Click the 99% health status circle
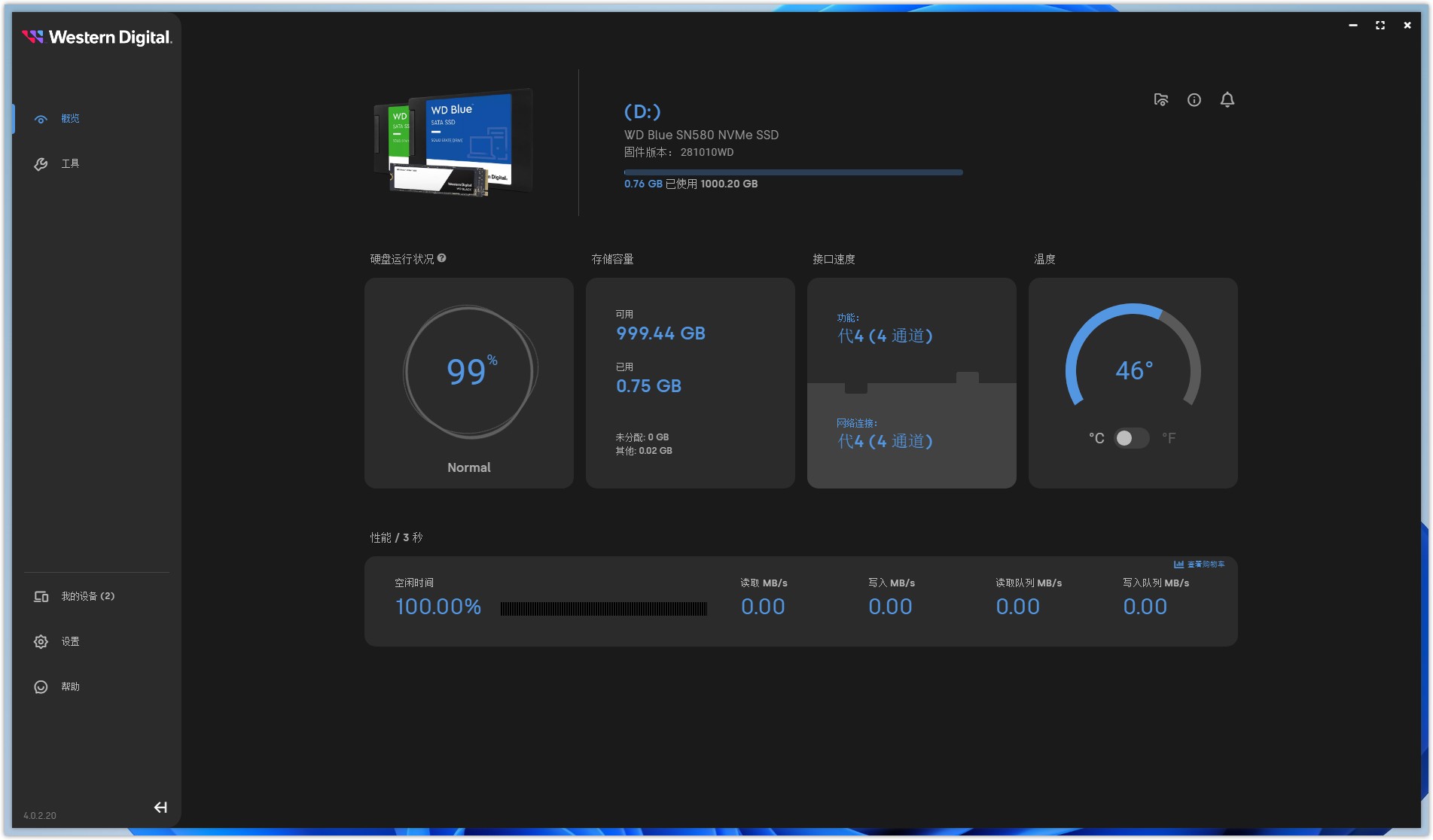The image size is (1433, 840). point(470,371)
